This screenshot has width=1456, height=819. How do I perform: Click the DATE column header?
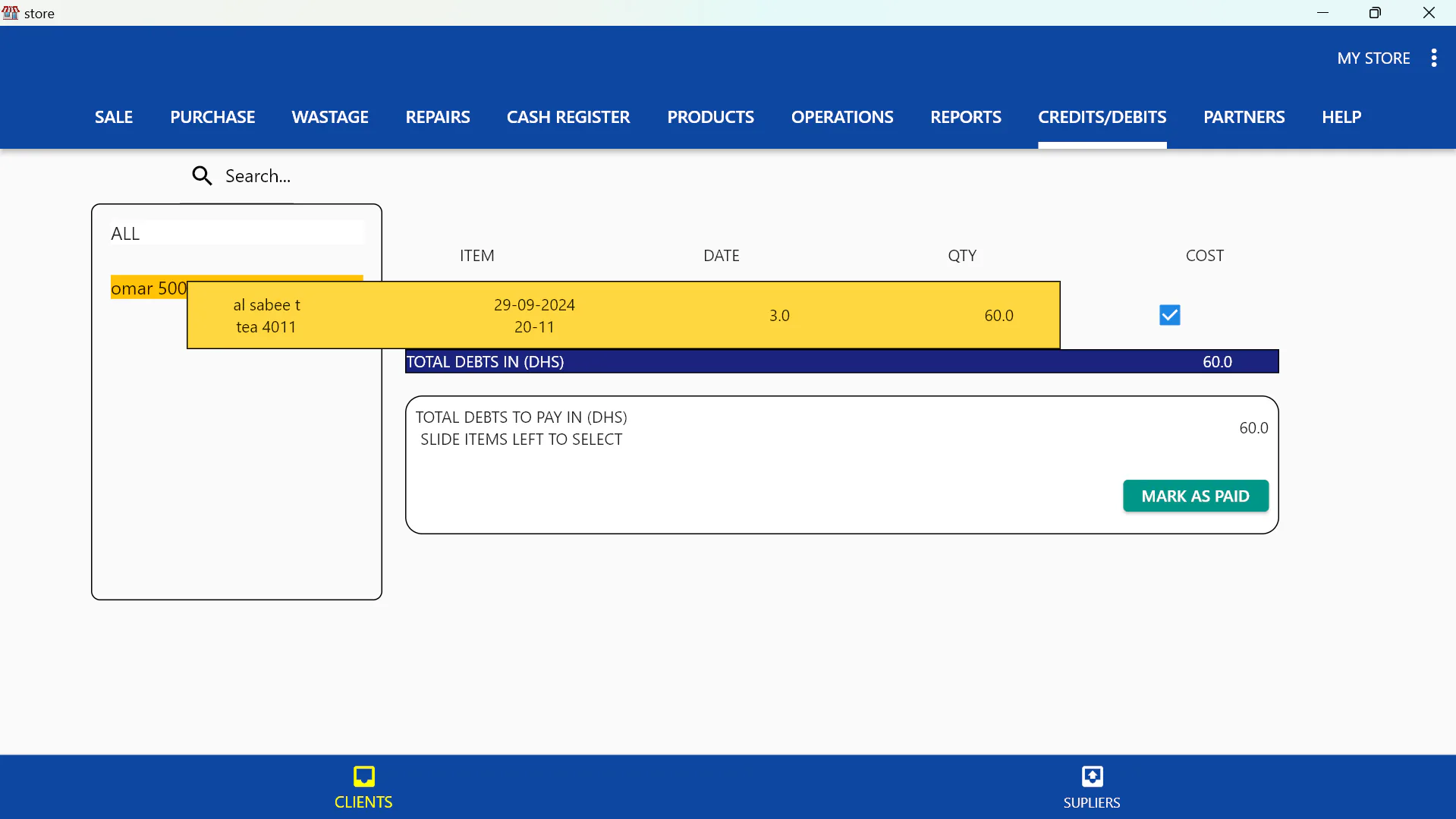pyautogui.click(x=721, y=256)
